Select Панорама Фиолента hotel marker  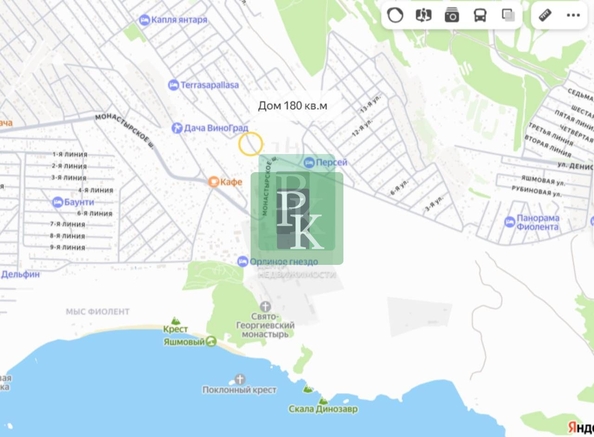click(510, 222)
